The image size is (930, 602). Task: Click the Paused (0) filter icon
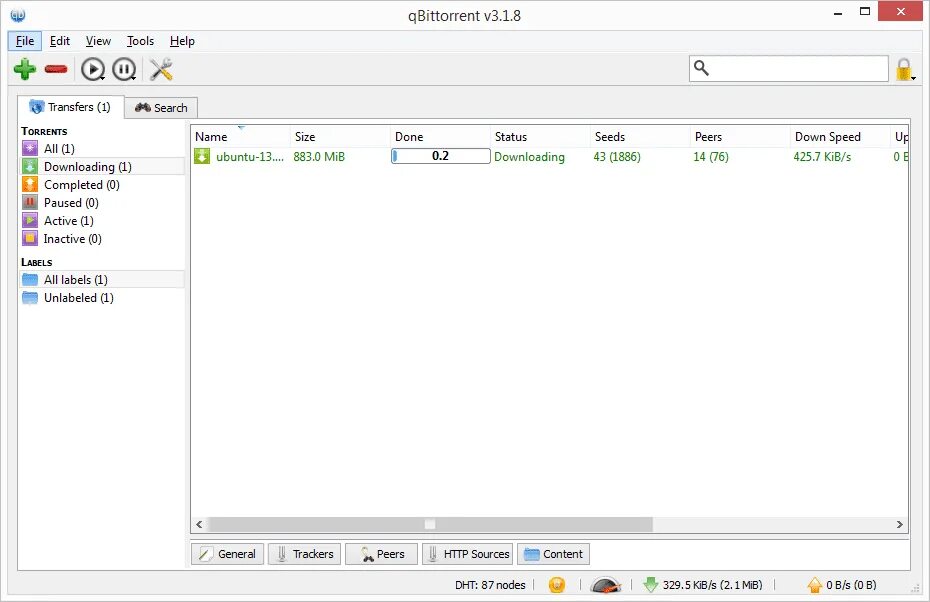(x=30, y=202)
